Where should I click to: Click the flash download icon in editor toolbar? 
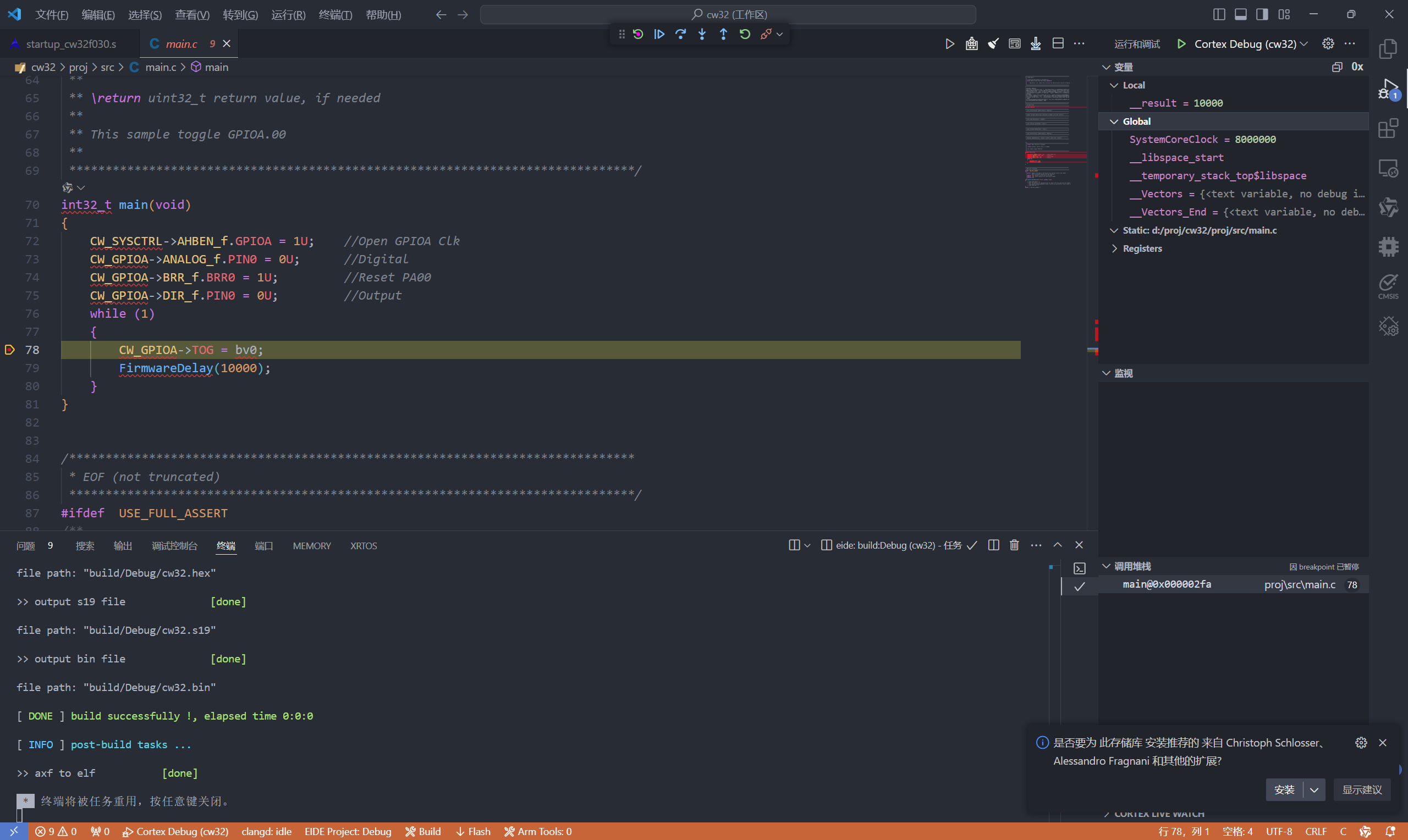(x=1036, y=43)
